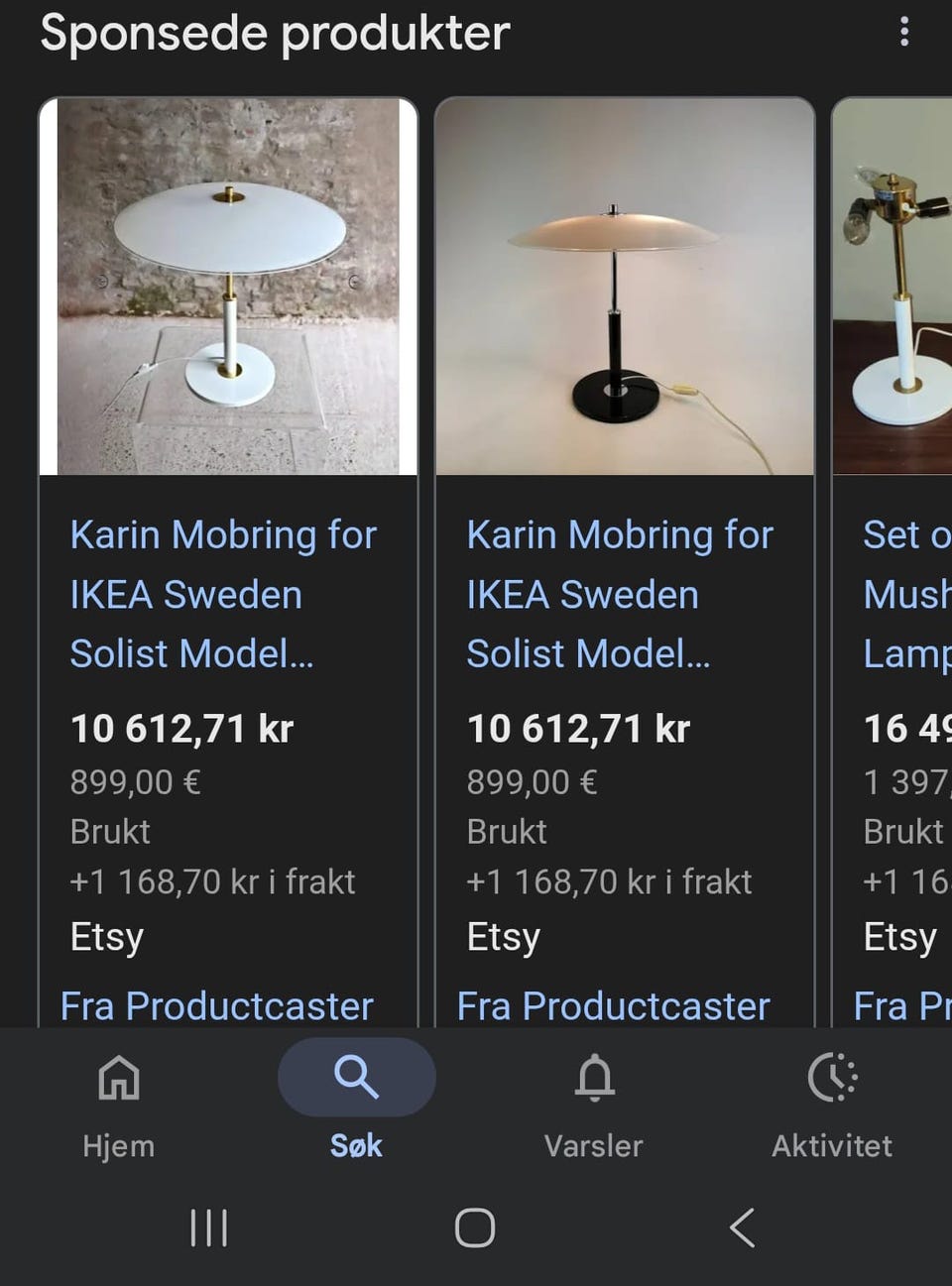952x1286 pixels.
Task: Tap the Søk magnifying glass icon
Action: coord(356,1077)
